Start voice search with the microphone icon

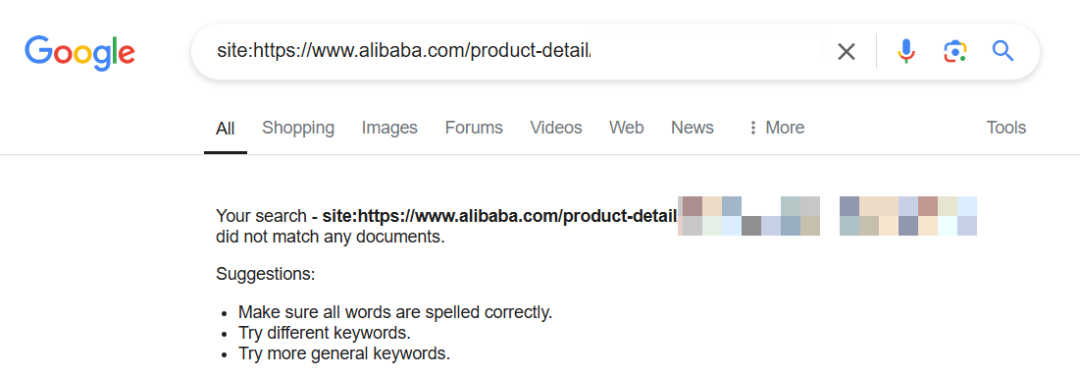[906, 52]
